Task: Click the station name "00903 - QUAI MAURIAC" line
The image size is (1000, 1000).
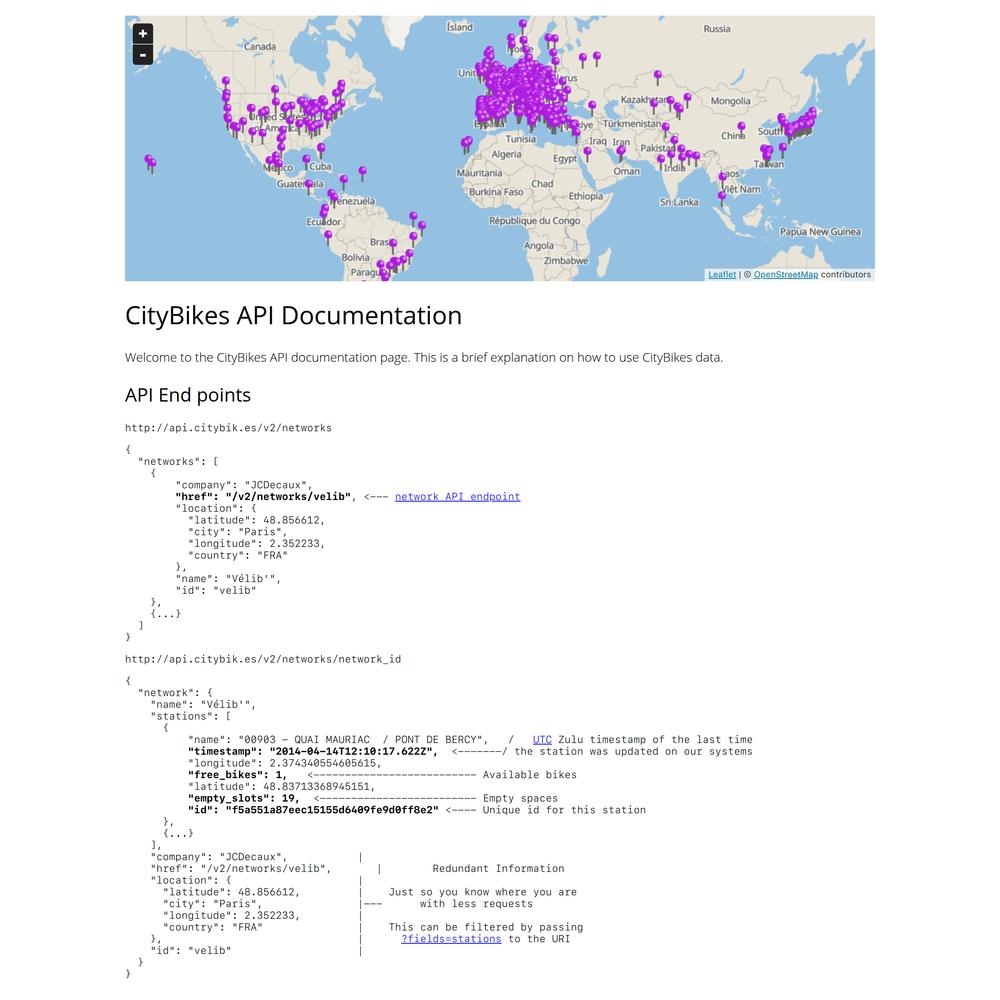Action: 338,740
